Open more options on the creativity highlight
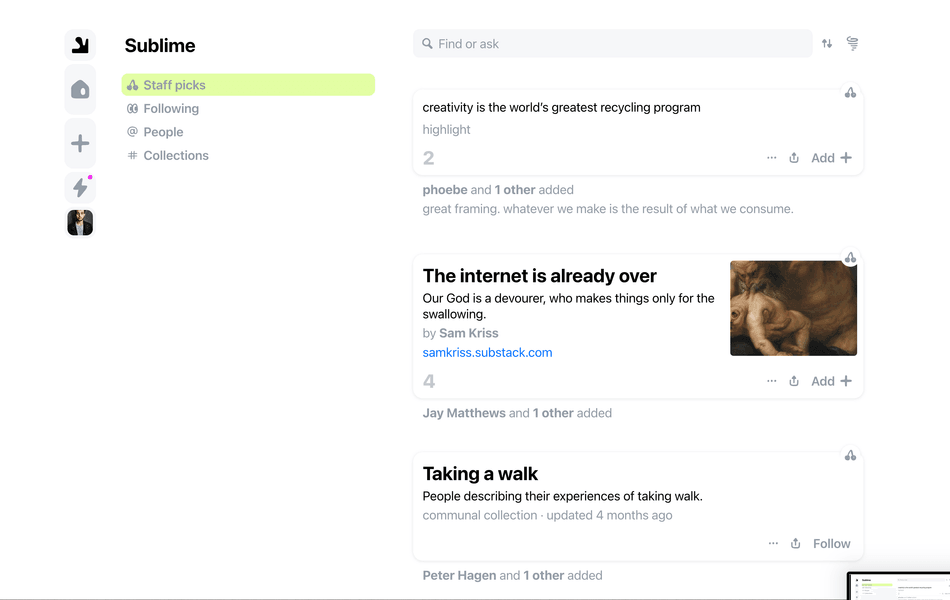 pos(771,158)
